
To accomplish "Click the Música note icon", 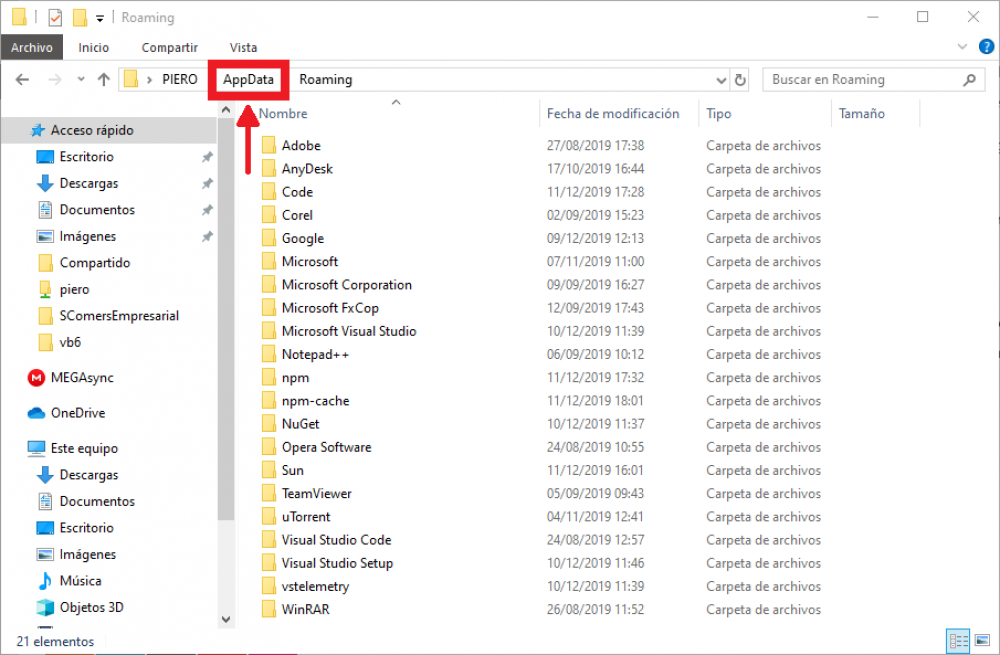I will [45, 581].
